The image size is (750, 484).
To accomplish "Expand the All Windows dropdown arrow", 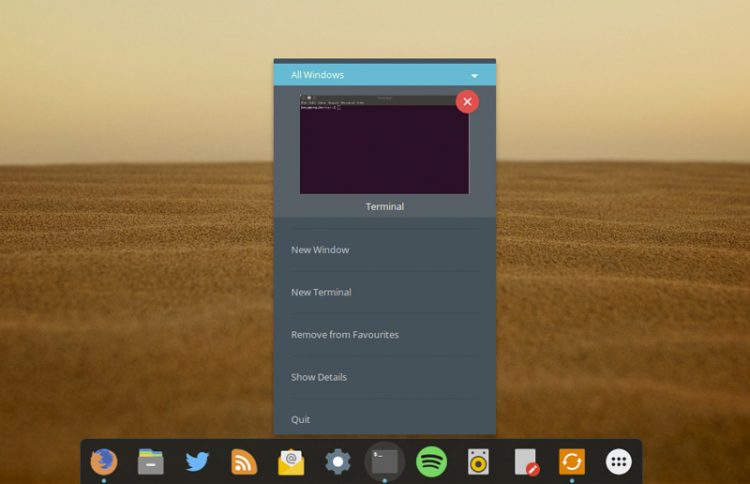I will point(474,76).
